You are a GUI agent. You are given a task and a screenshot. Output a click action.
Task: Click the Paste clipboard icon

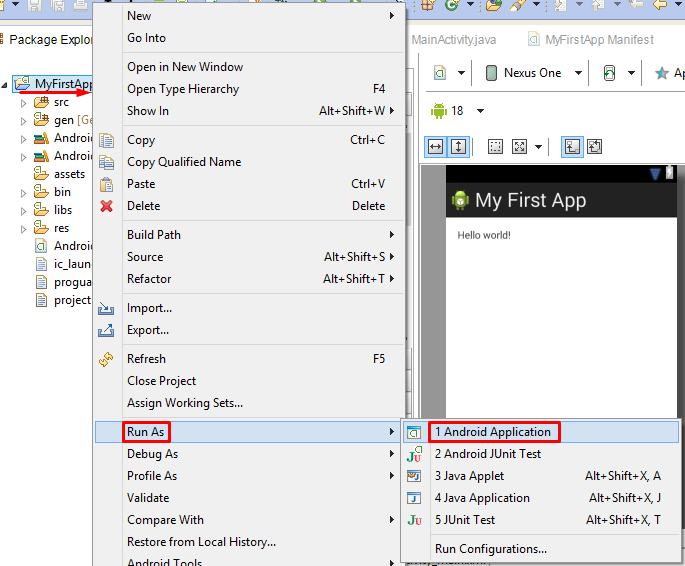coord(106,184)
